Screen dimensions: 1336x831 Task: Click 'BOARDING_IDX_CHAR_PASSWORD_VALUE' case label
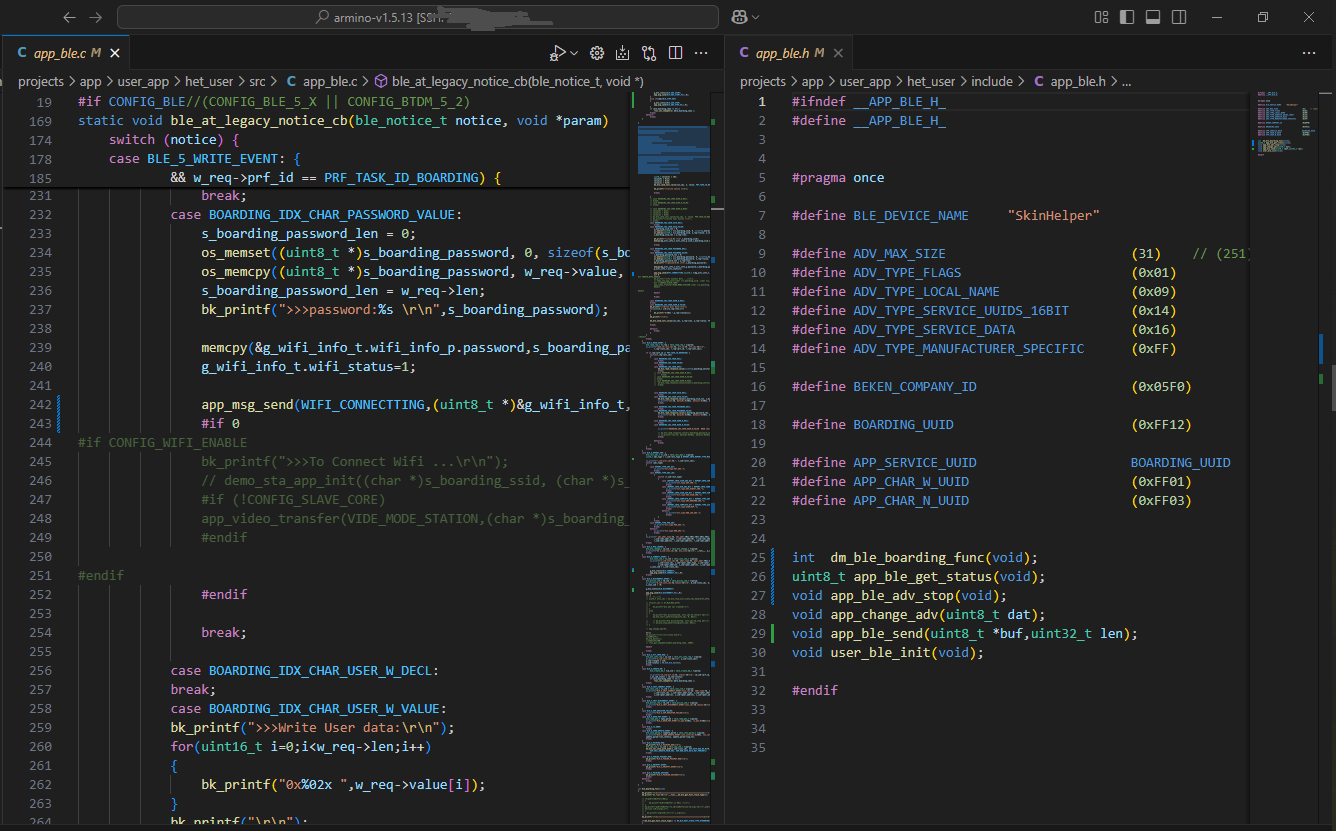point(332,216)
